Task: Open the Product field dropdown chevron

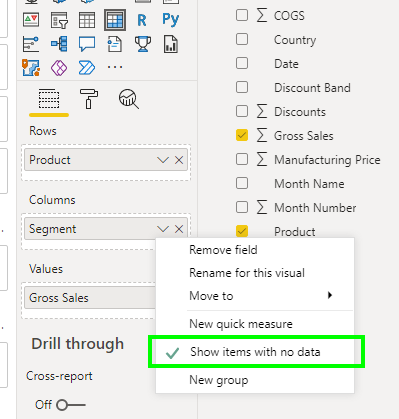Action: pos(163,160)
